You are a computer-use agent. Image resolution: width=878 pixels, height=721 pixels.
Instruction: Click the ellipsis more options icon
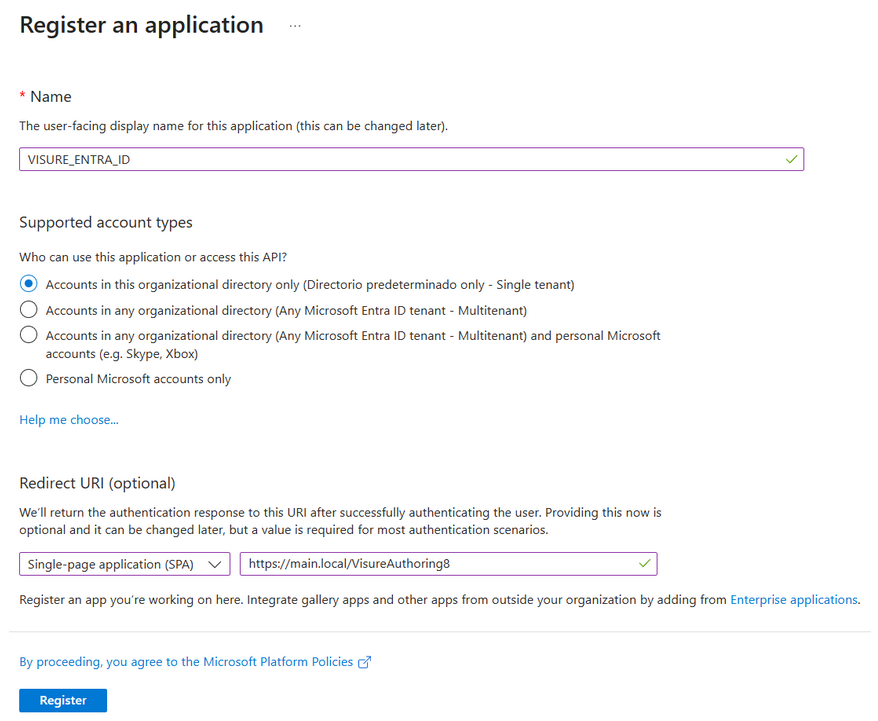tap(295, 26)
